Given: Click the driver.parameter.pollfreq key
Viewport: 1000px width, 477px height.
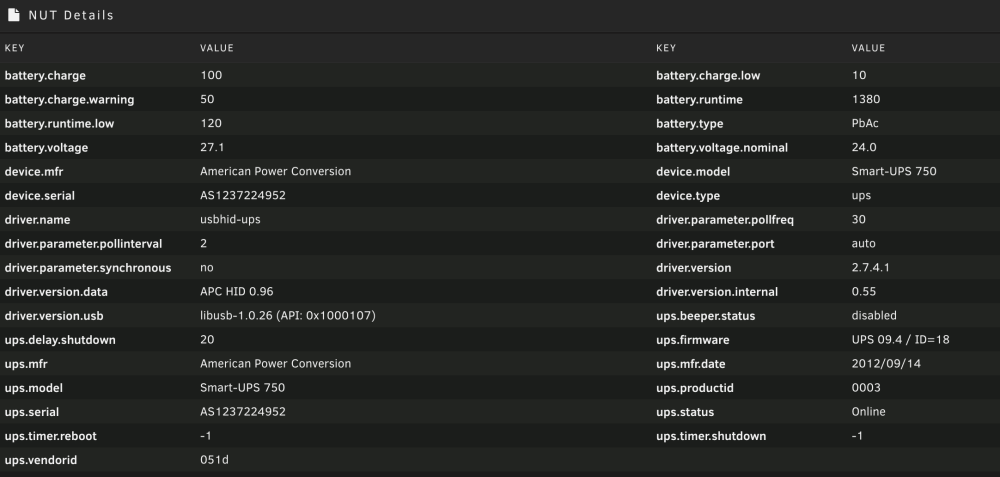Looking at the screenshot, I should click(725, 220).
